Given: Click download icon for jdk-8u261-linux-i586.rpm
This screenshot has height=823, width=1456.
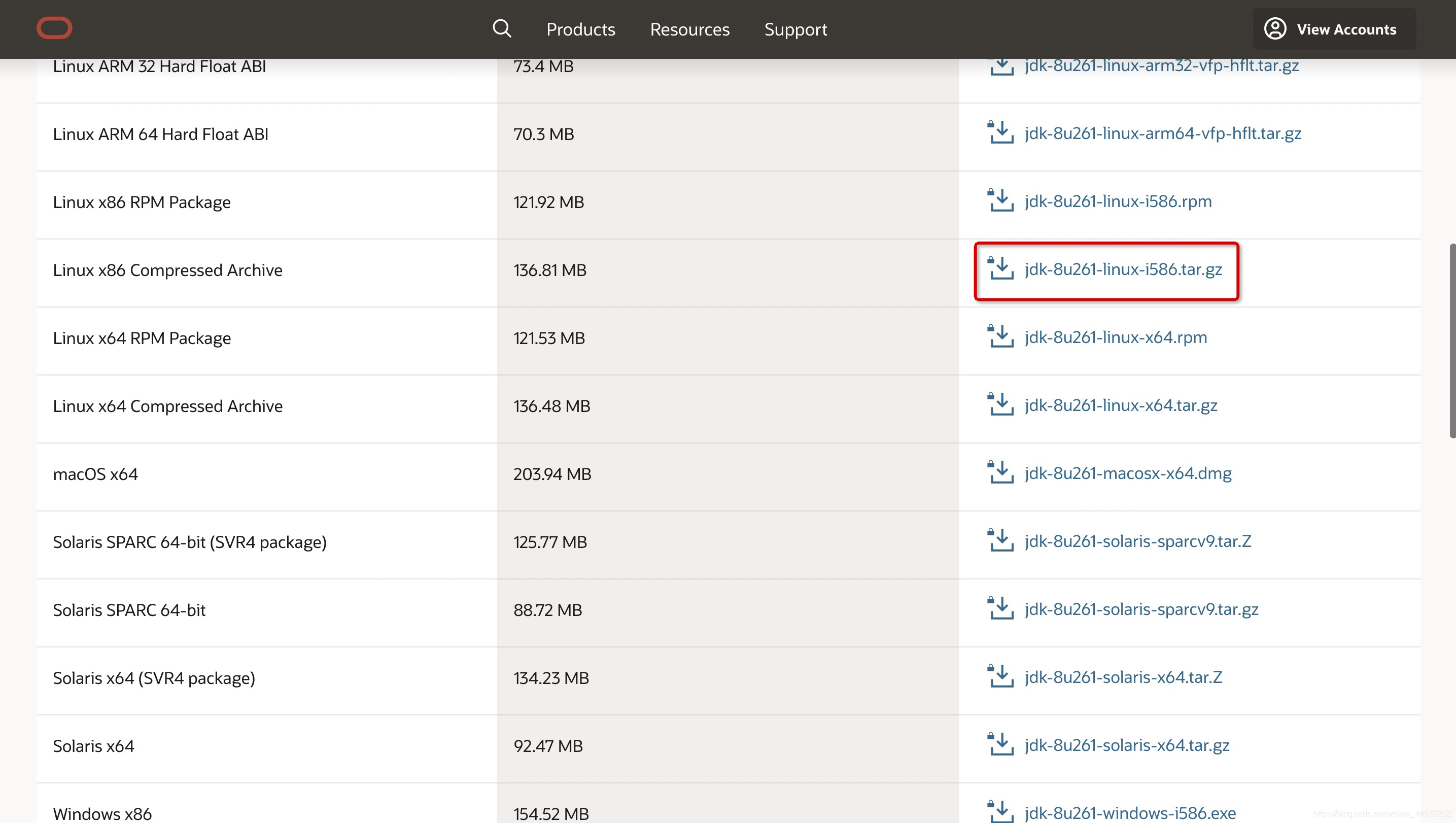Looking at the screenshot, I should click(1000, 200).
